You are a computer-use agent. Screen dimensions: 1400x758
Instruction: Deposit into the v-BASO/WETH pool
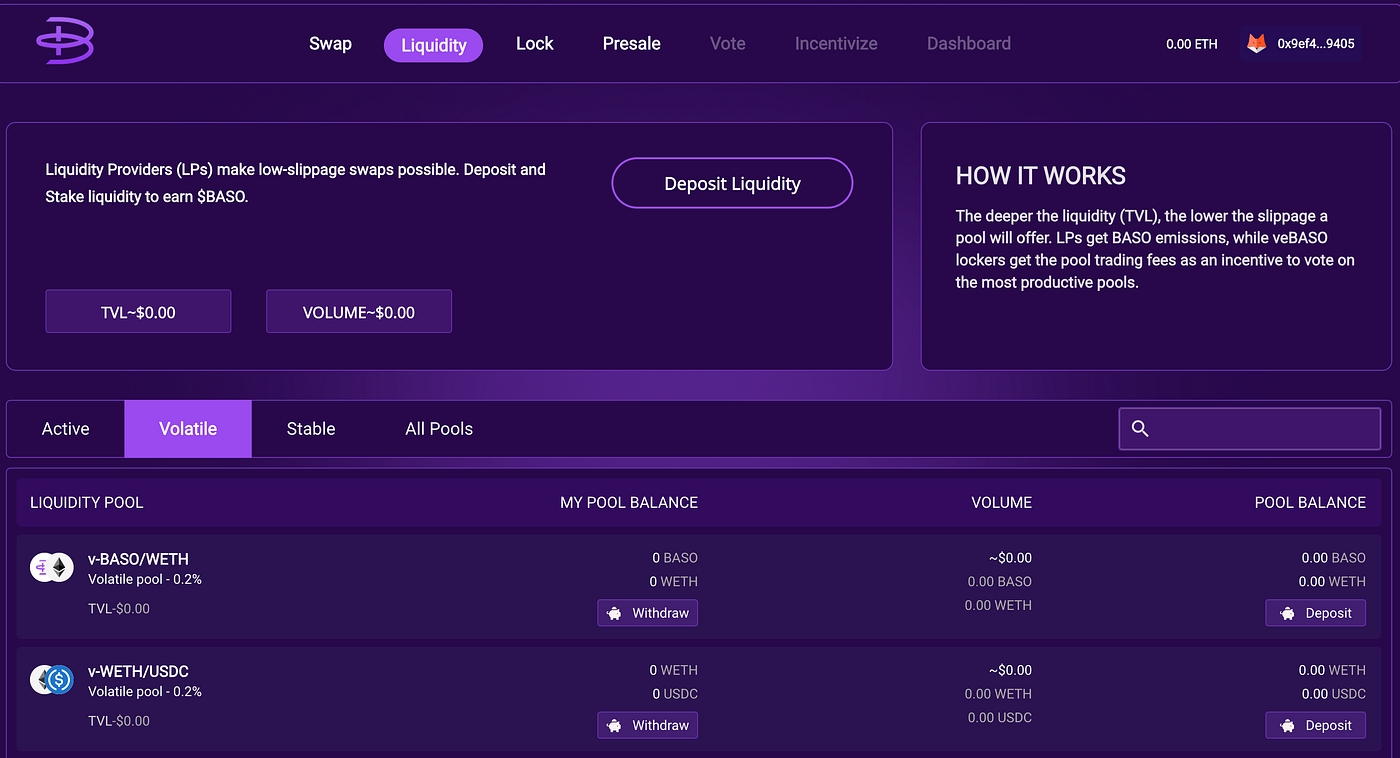(1315, 613)
